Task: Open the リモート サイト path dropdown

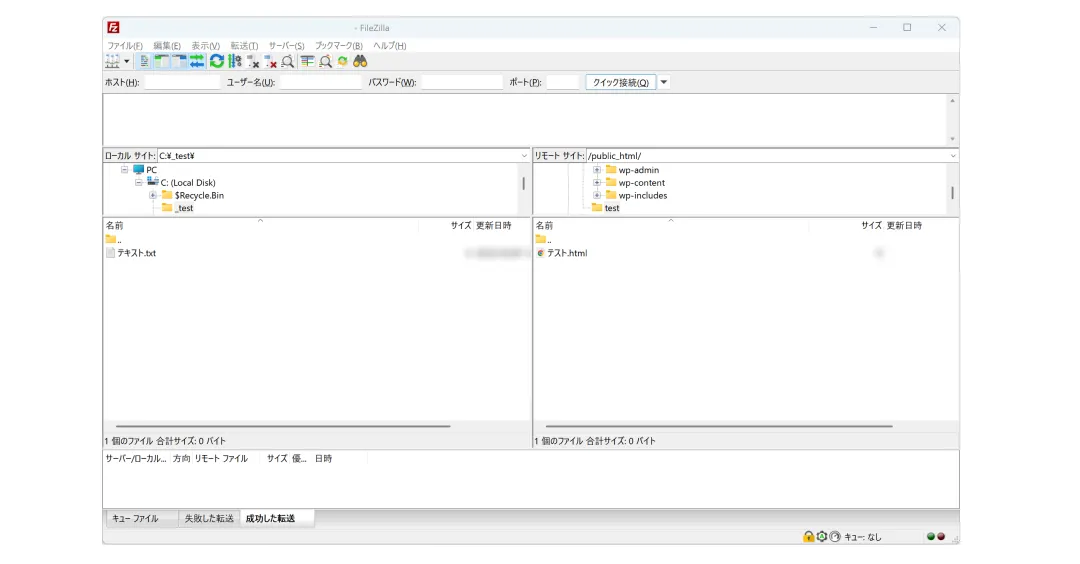Action: pos(953,156)
